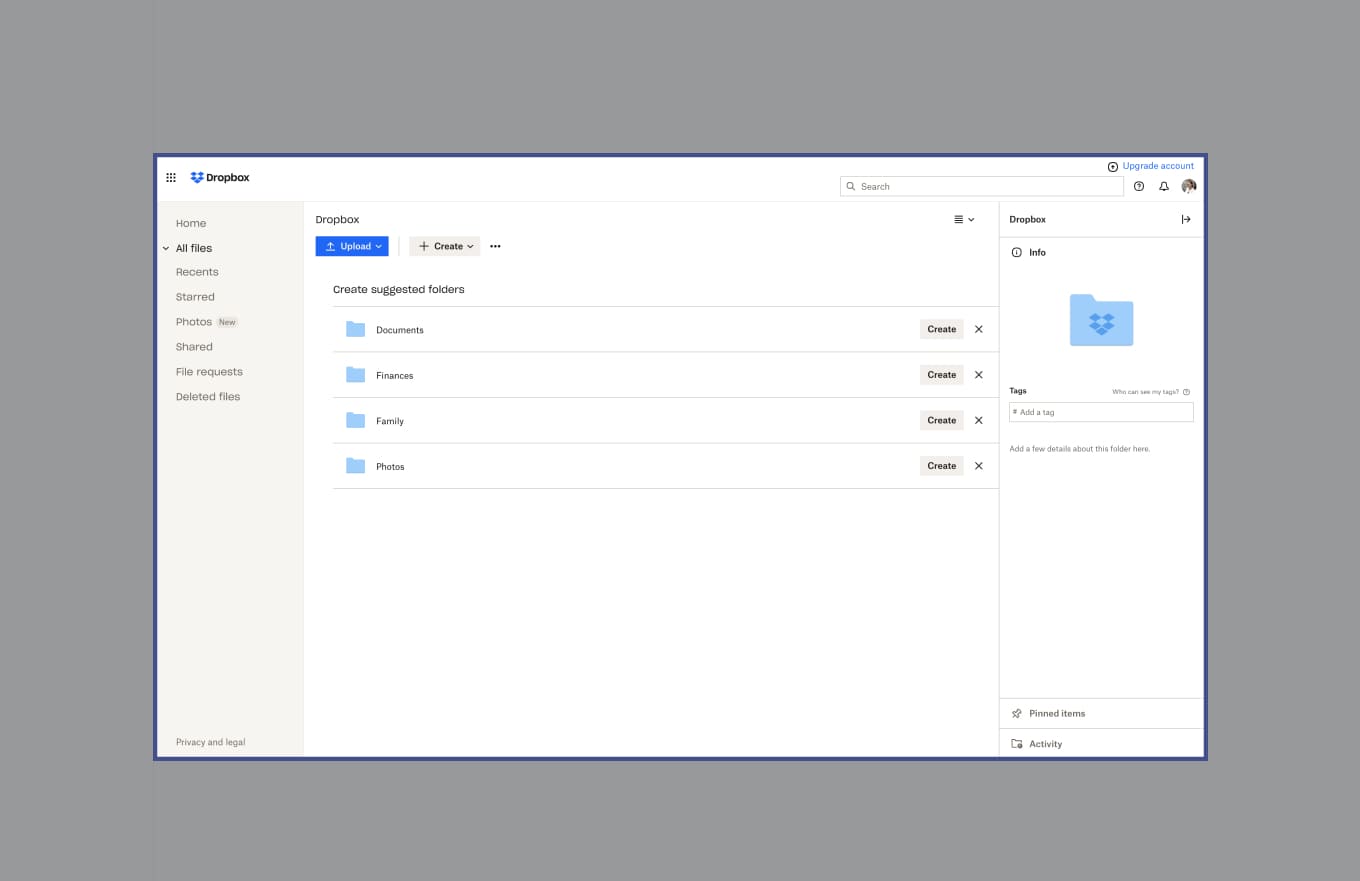Expand the Create dropdown menu
The width and height of the screenshot is (1360, 881).
tap(445, 247)
